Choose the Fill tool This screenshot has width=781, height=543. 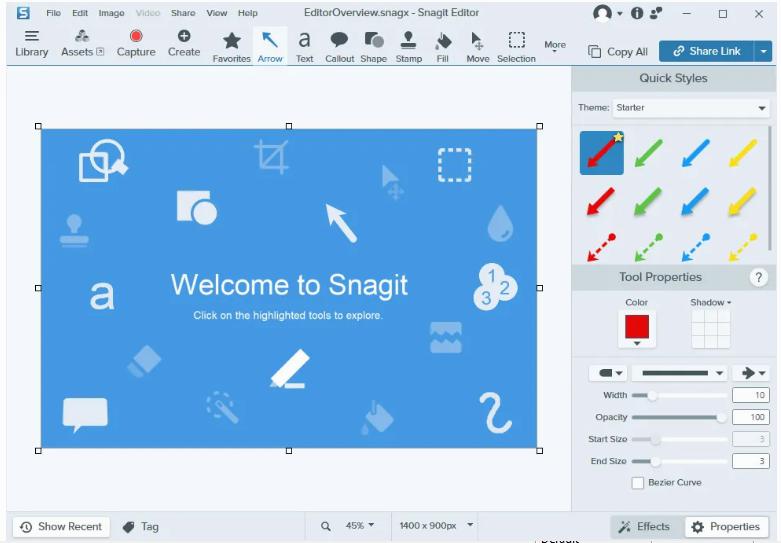[443, 46]
